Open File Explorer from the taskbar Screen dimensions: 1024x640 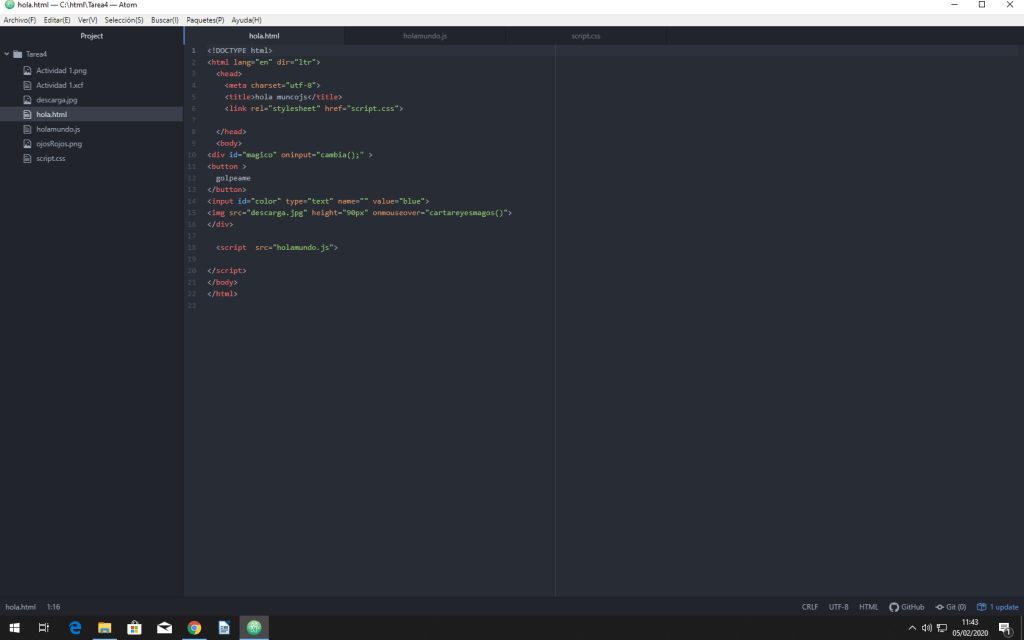[x=104, y=628]
